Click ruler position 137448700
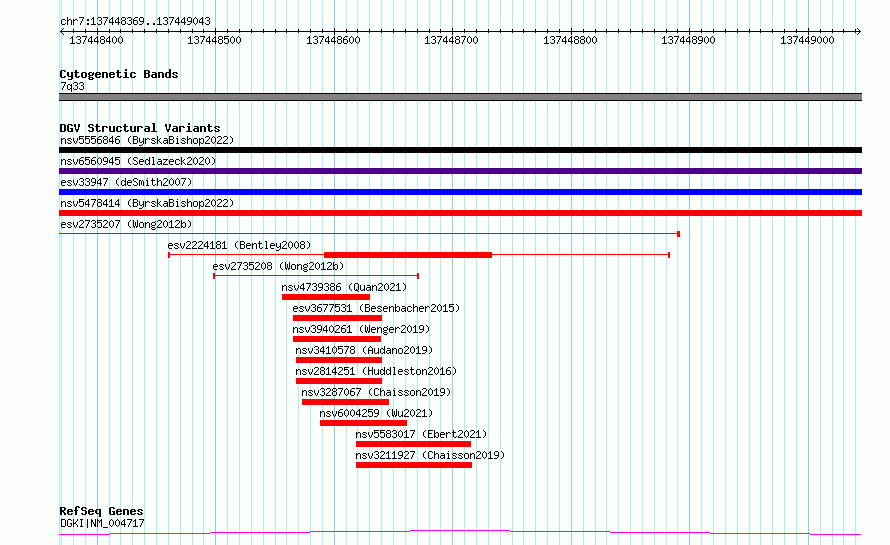 click(x=452, y=40)
